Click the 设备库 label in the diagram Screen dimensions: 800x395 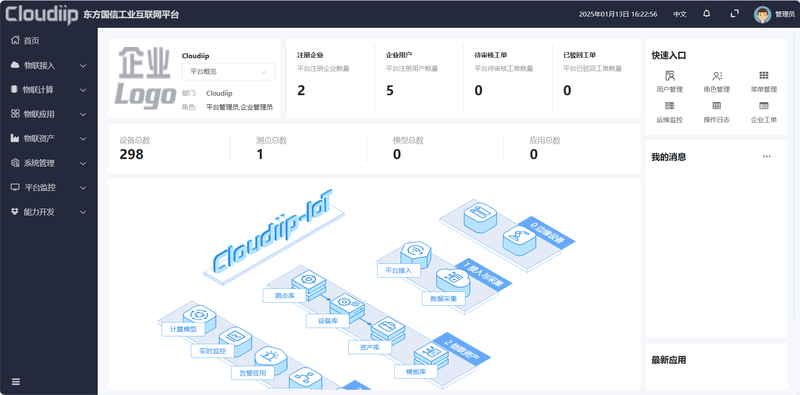tap(327, 320)
